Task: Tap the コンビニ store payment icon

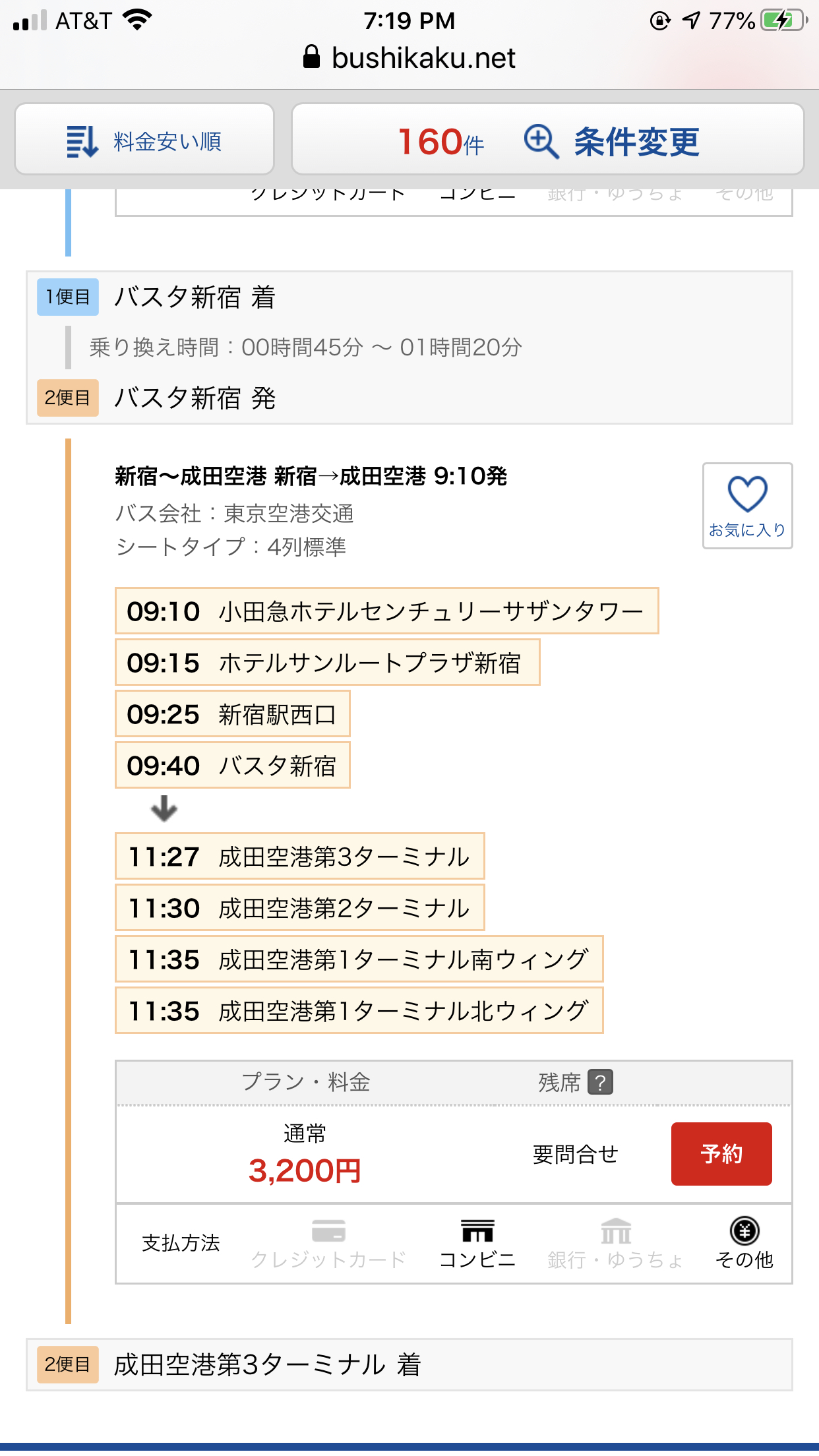Action: [x=477, y=1231]
